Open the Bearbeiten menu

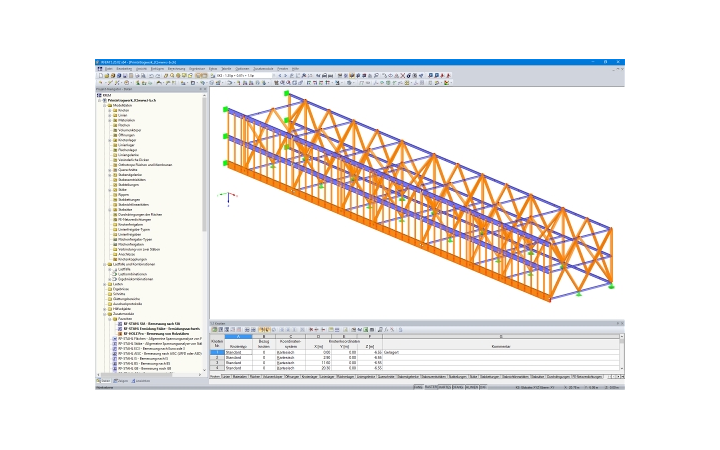tap(124, 69)
